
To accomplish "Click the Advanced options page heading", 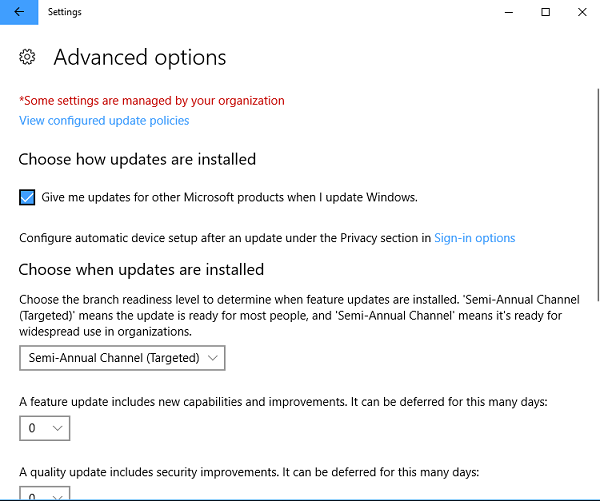I will pos(140,57).
